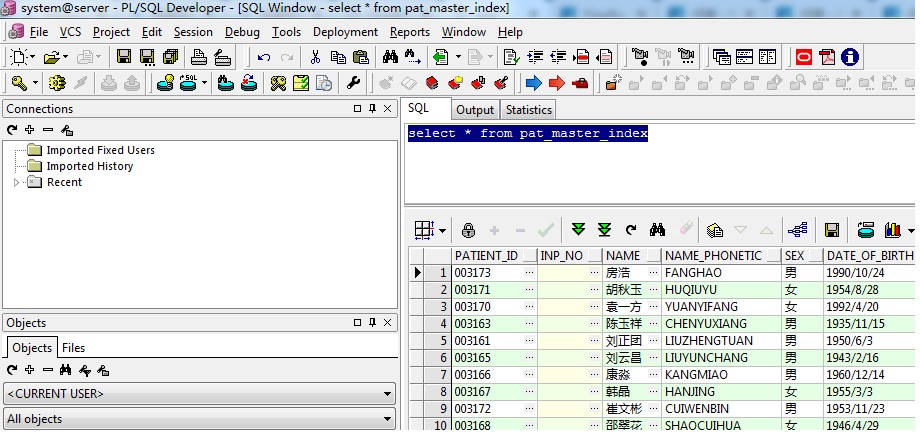
Task: Click the Copy toolbar icon
Action: [338, 57]
